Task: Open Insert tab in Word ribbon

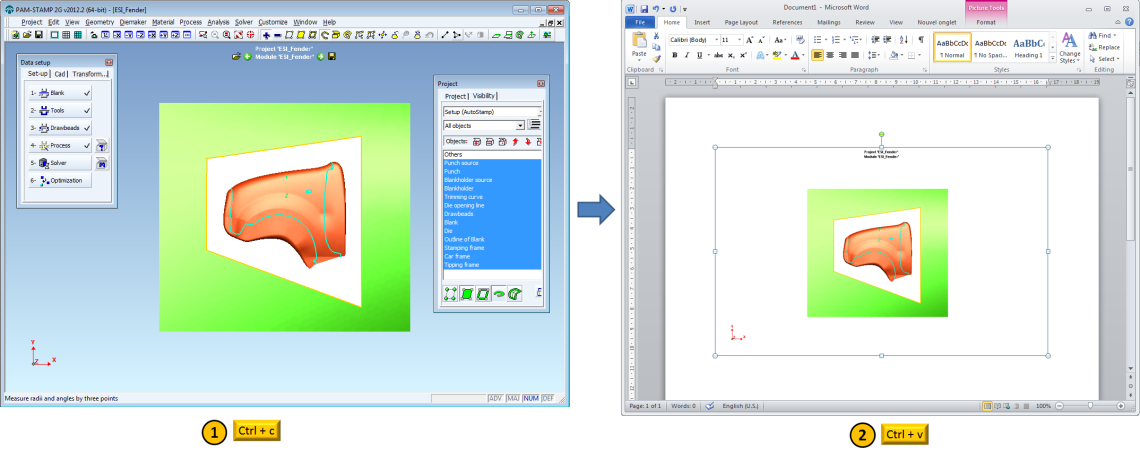Action: tap(702, 23)
